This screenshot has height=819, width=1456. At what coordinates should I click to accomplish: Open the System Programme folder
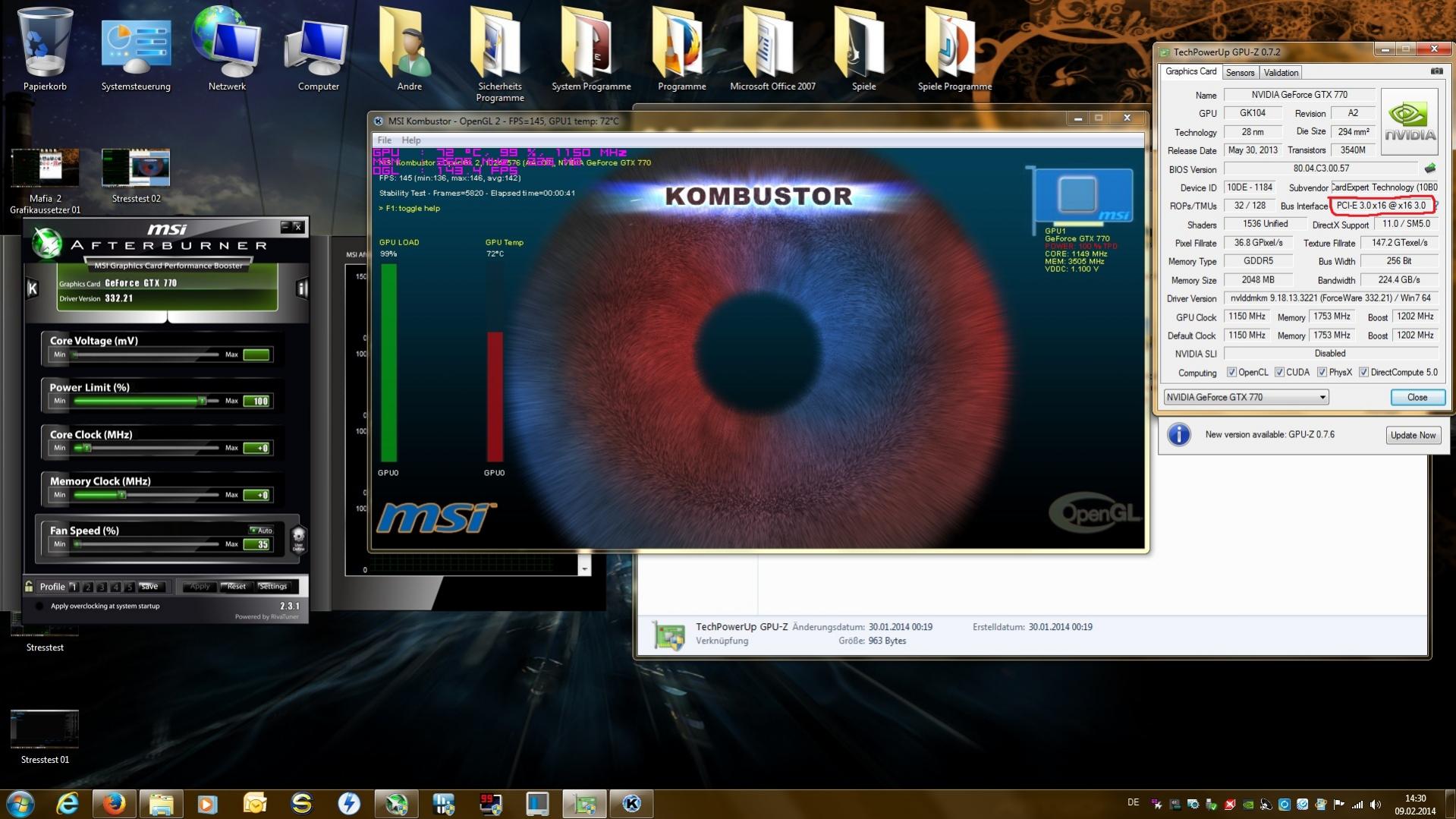591,49
